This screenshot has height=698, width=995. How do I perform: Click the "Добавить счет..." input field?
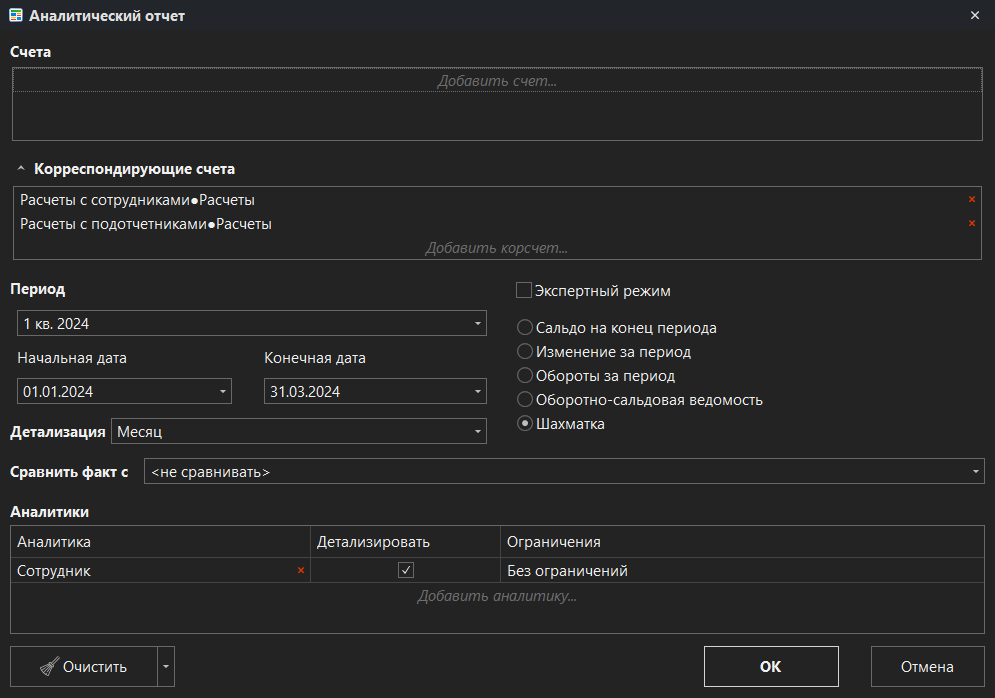(x=497, y=80)
